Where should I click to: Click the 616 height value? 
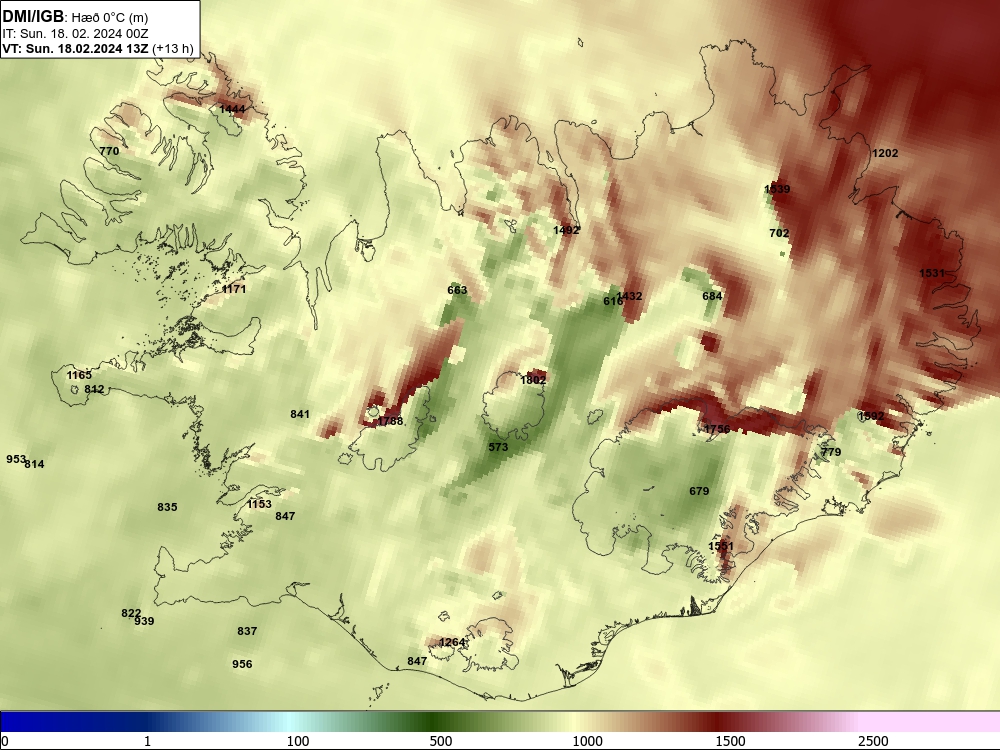tap(613, 301)
